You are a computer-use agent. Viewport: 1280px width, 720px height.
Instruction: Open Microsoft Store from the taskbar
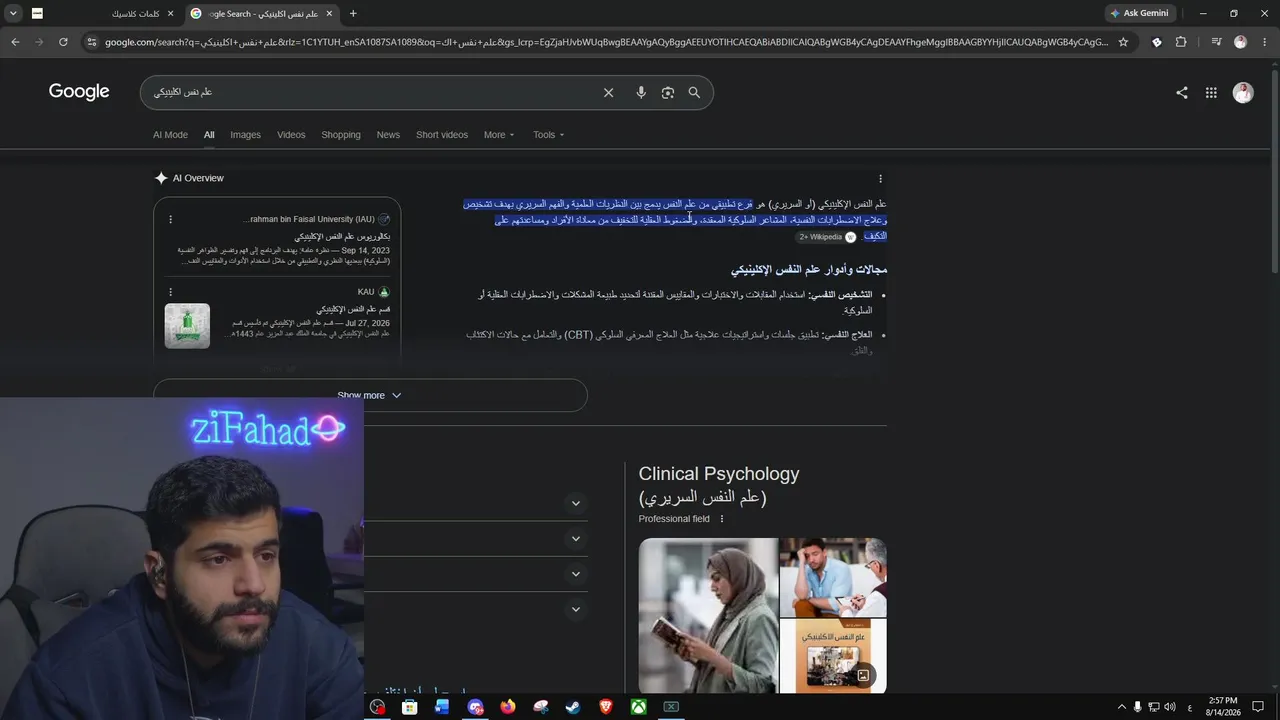(409, 707)
